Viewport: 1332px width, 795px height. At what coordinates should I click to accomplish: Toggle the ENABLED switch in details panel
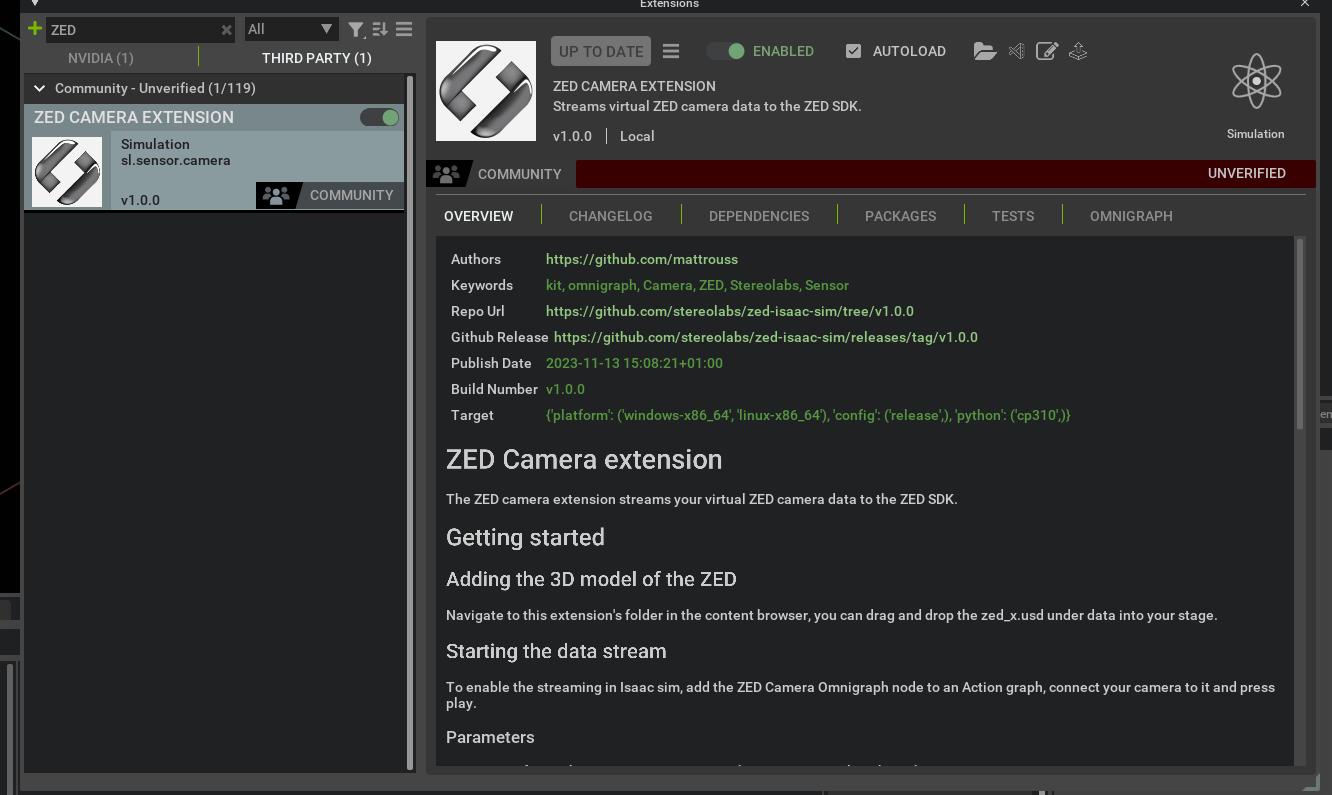coord(726,51)
